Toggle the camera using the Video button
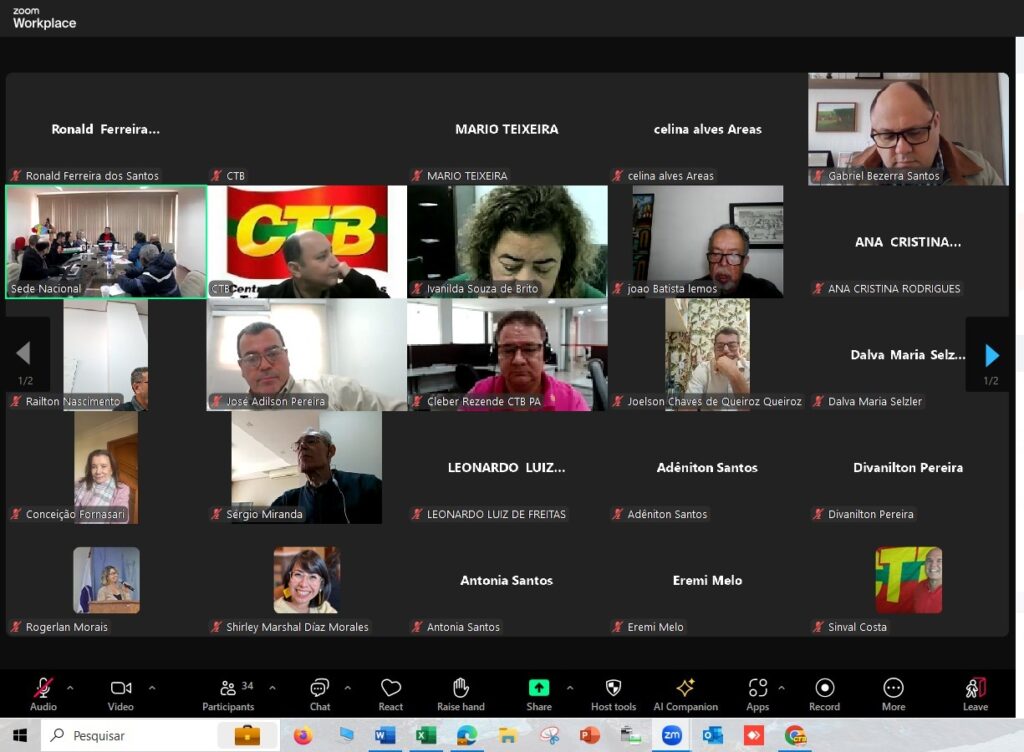Image resolution: width=1024 pixels, height=752 pixels. (x=121, y=694)
